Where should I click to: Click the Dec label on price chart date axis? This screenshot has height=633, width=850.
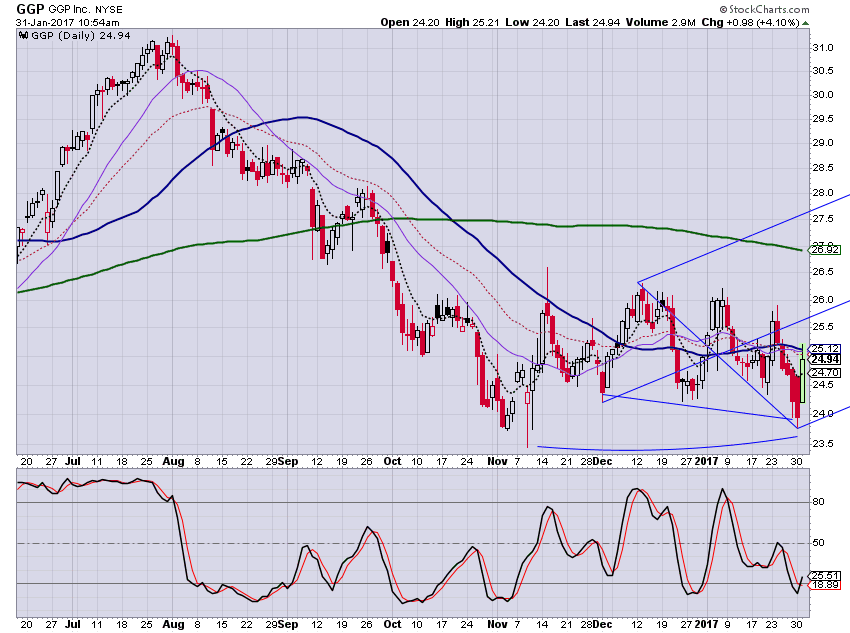coord(602,461)
